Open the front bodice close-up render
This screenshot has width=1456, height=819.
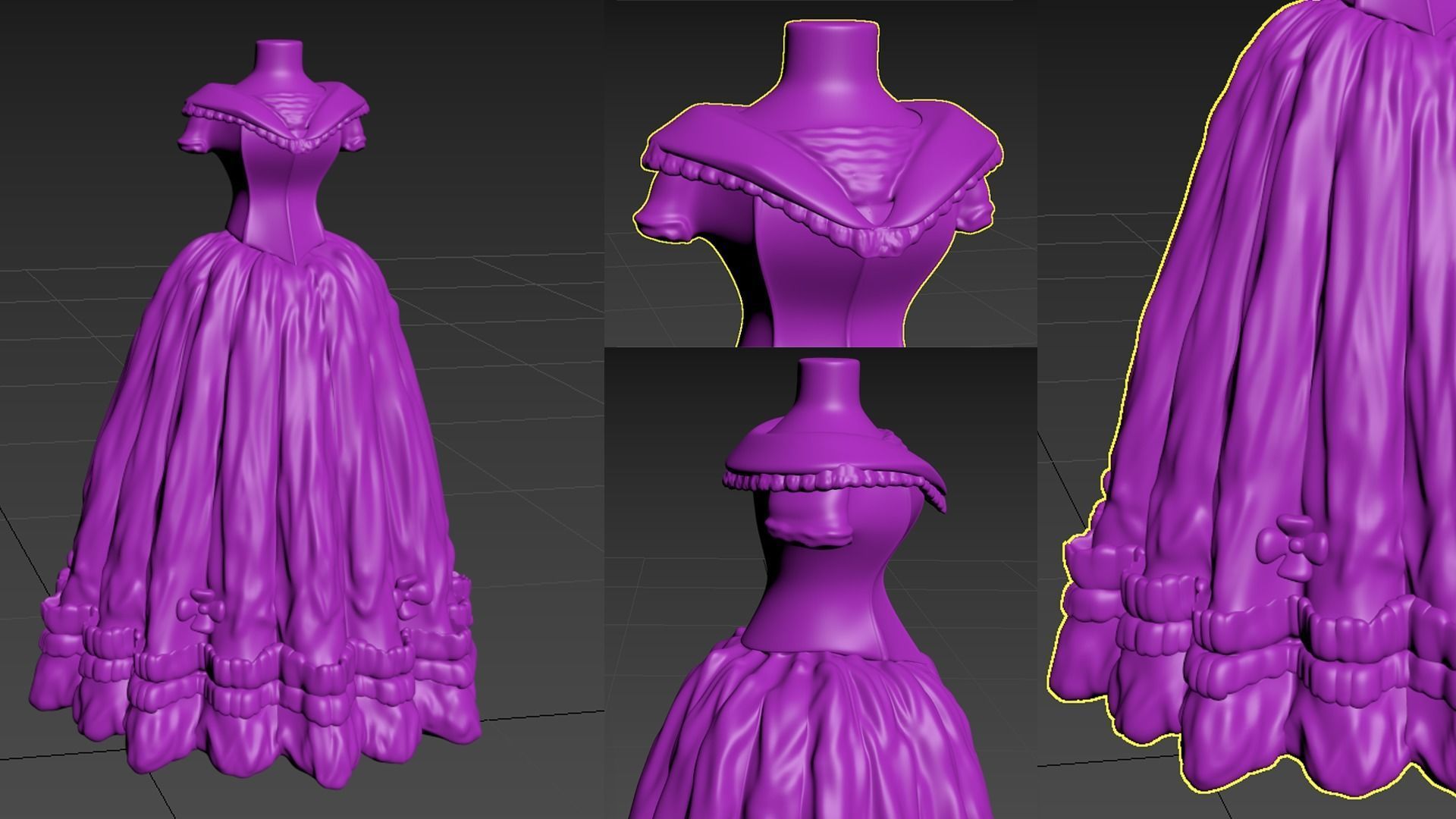click(821, 174)
